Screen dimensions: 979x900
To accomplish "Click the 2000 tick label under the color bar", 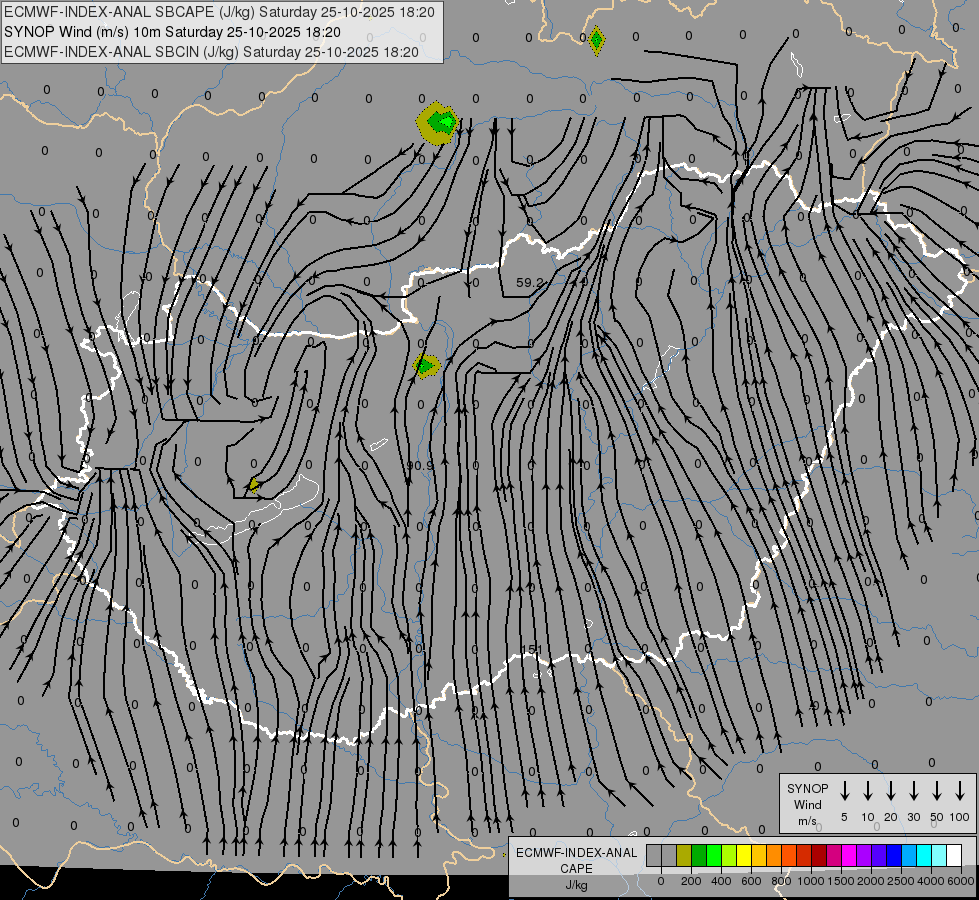I will tap(871, 881).
